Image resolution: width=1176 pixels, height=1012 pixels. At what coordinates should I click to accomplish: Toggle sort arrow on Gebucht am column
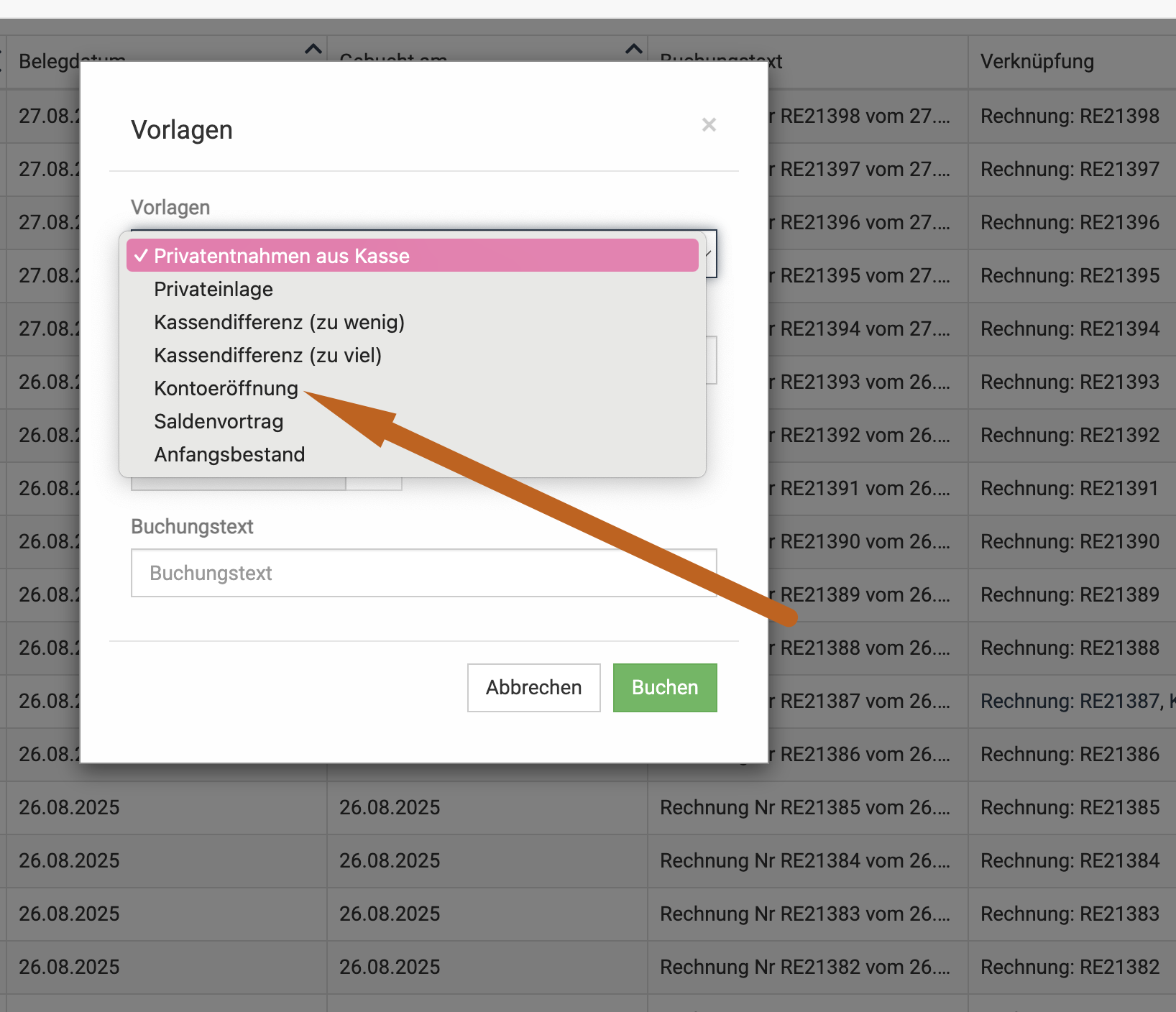[633, 50]
